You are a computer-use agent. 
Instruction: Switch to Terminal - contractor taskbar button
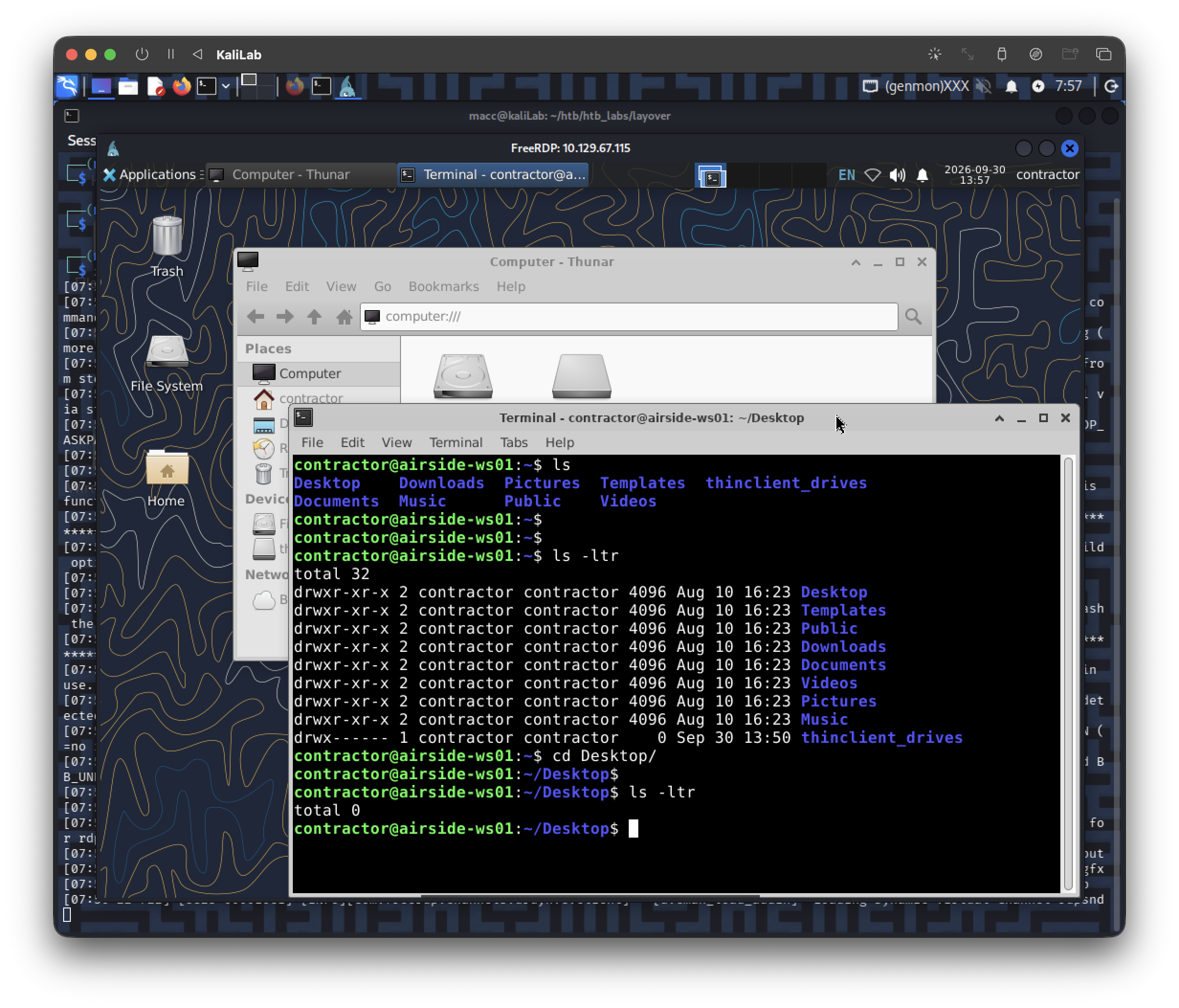[x=493, y=175]
